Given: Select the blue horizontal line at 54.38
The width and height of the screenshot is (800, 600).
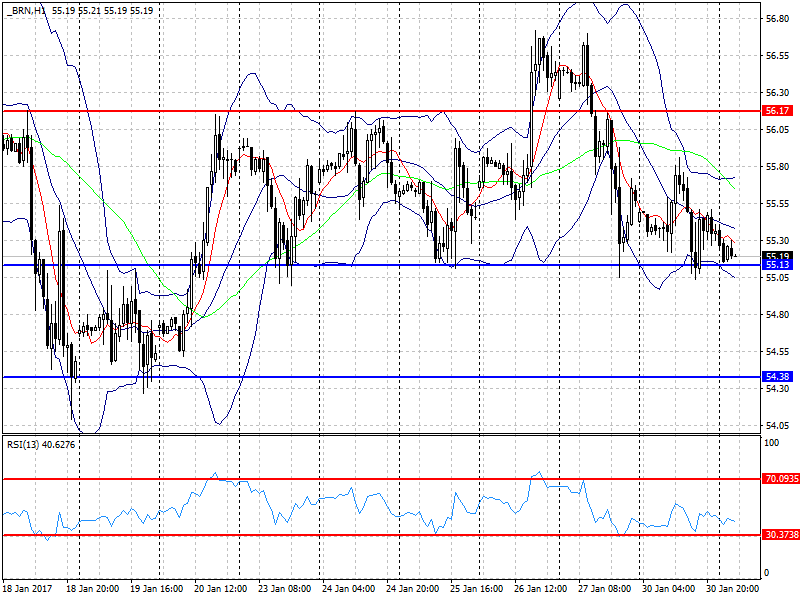Looking at the screenshot, I should click(382, 377).
